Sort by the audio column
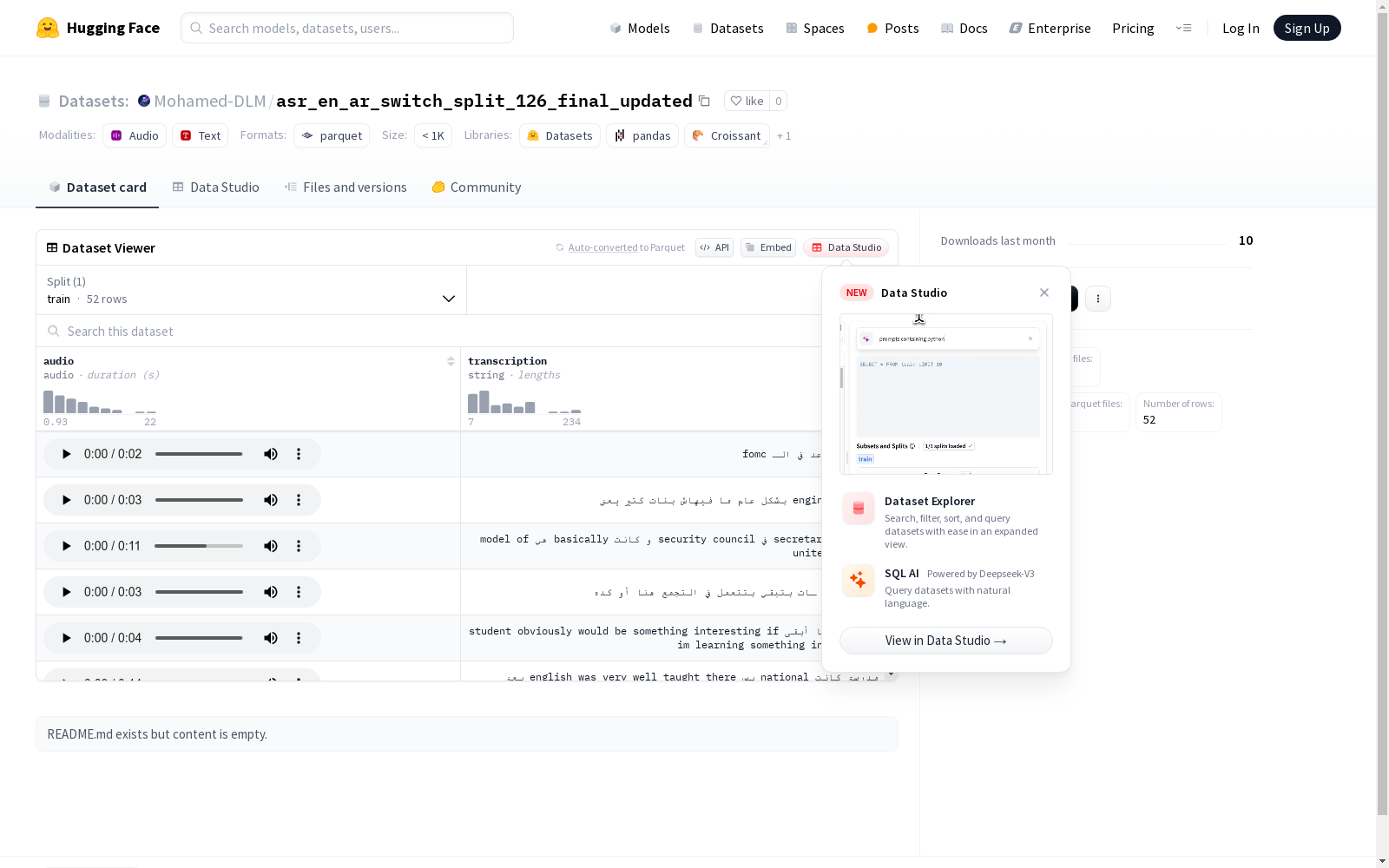 coord(451,361)
